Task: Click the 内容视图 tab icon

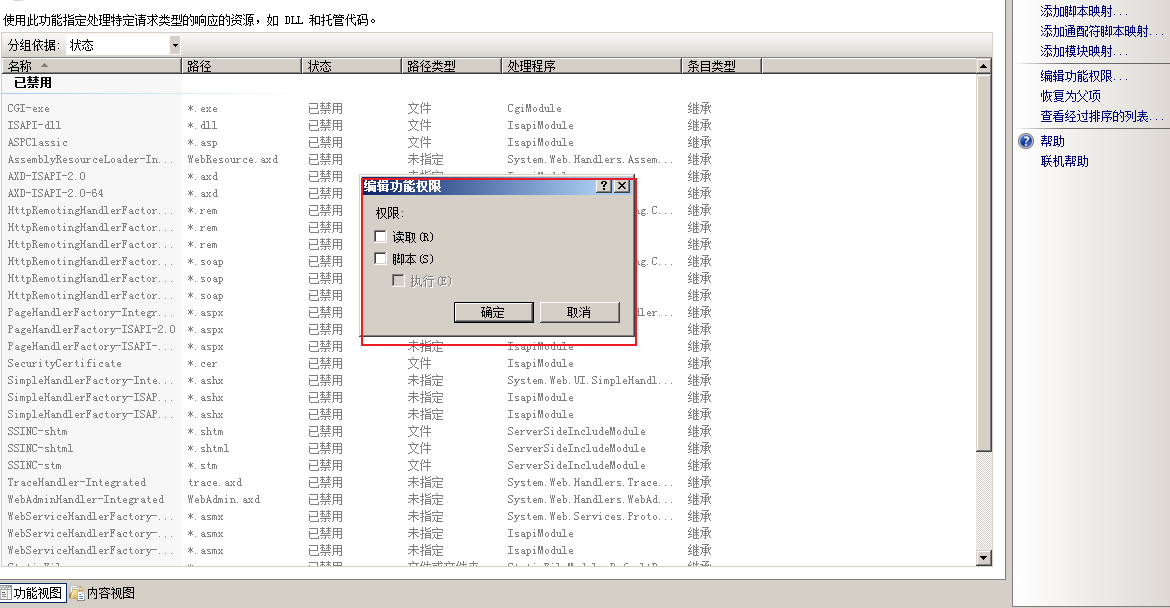Action: pos(77,593)
